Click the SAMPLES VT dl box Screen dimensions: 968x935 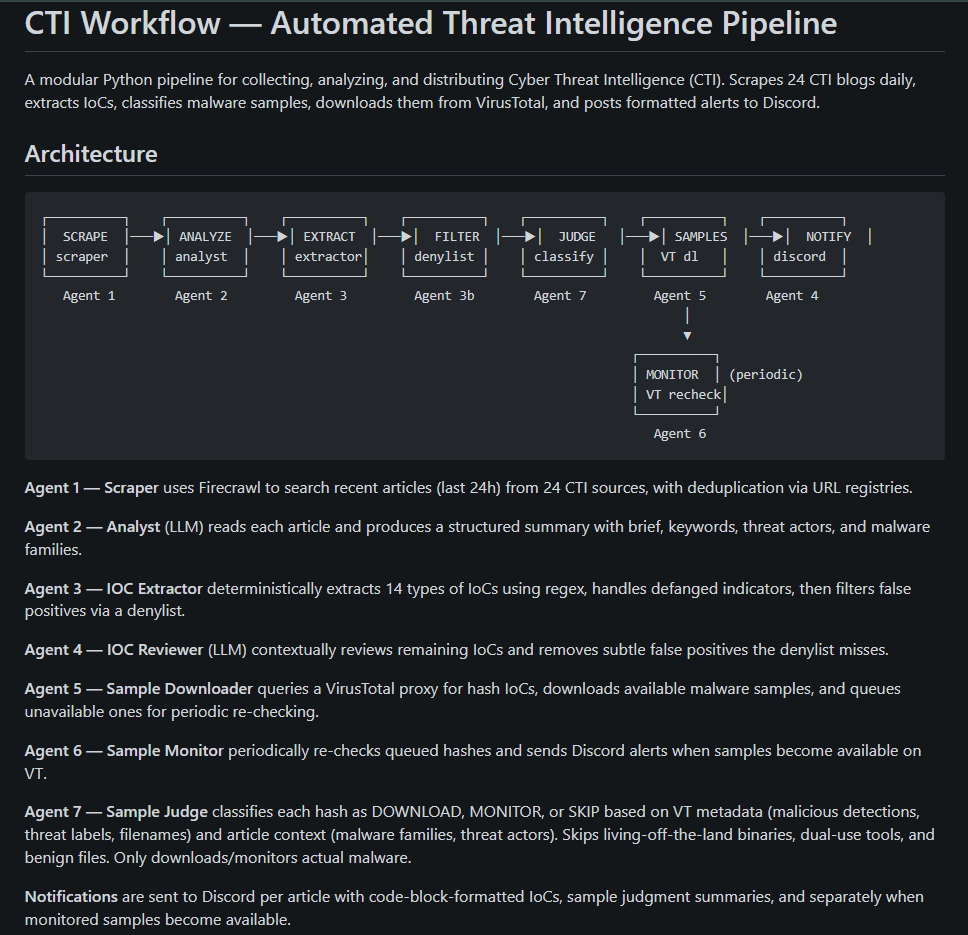(684, 247)
